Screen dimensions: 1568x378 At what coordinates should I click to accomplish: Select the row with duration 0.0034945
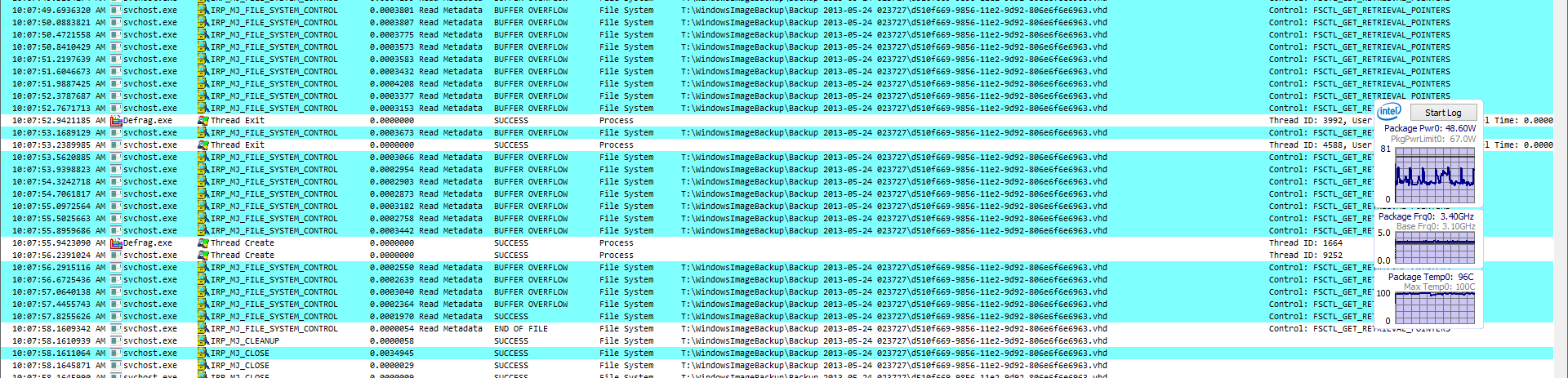click(x=391, y=354)
